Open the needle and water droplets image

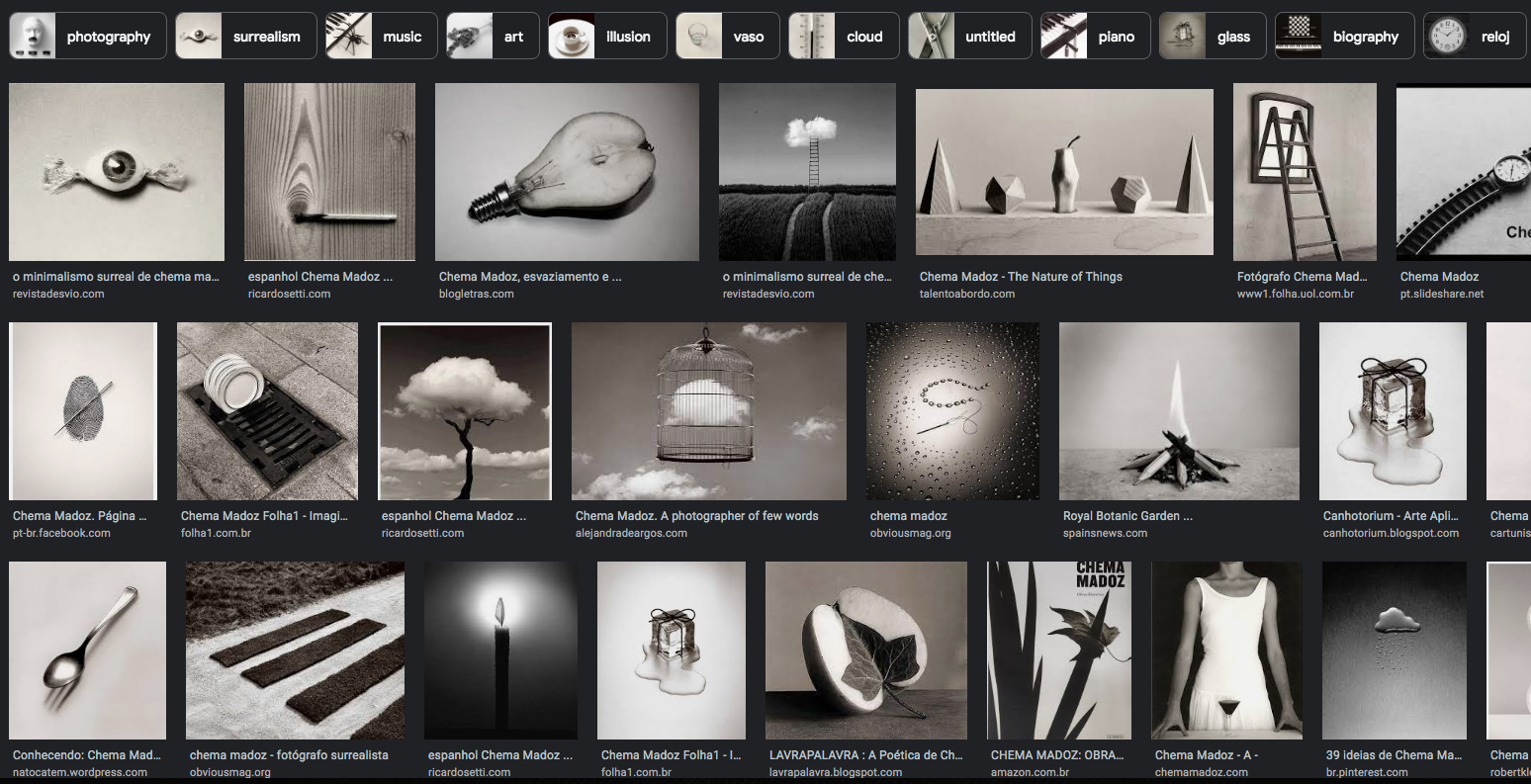[x=952, y=411]
